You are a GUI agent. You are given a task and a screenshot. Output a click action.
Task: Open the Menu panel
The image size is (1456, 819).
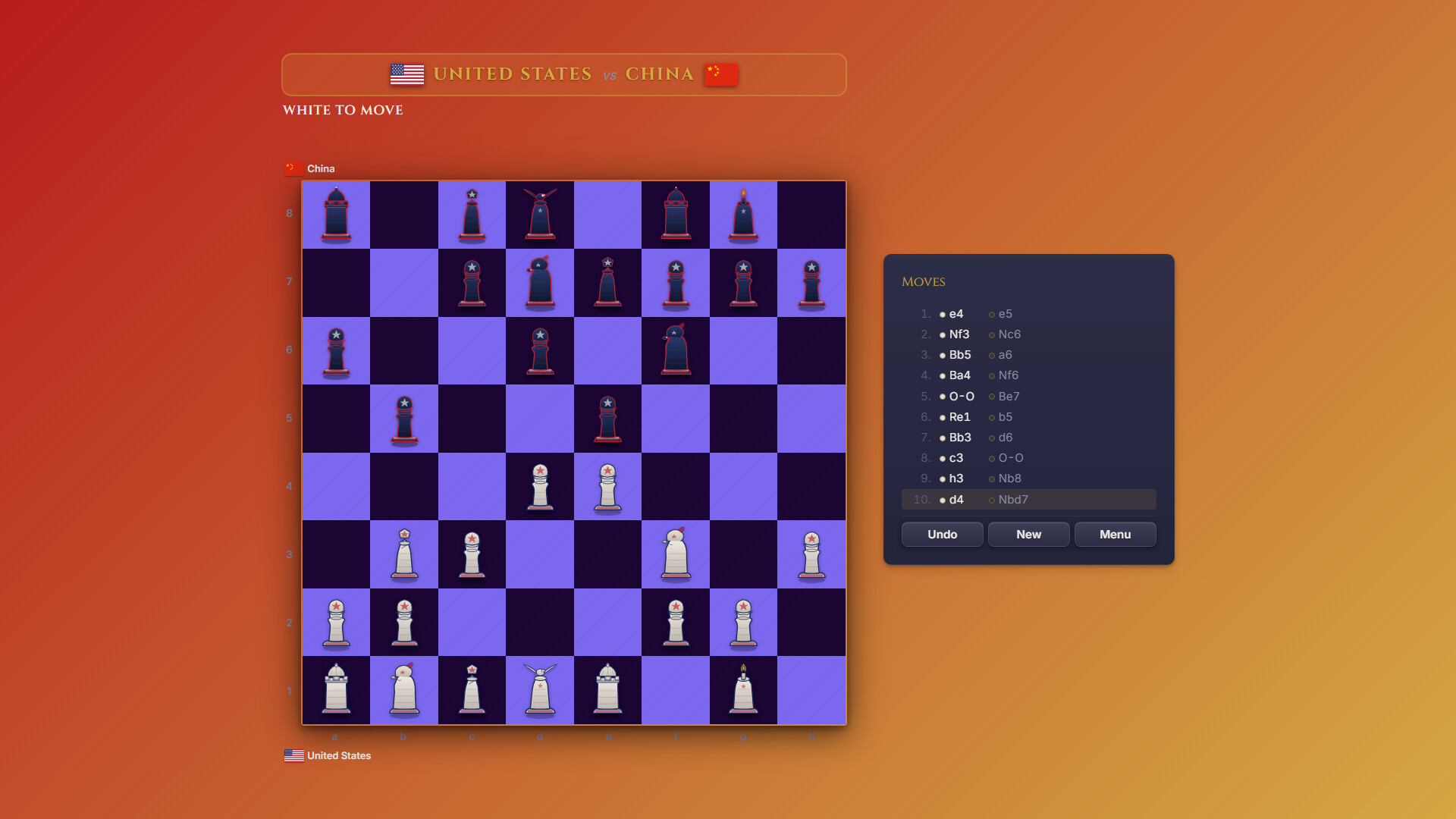pos(1116,535)
